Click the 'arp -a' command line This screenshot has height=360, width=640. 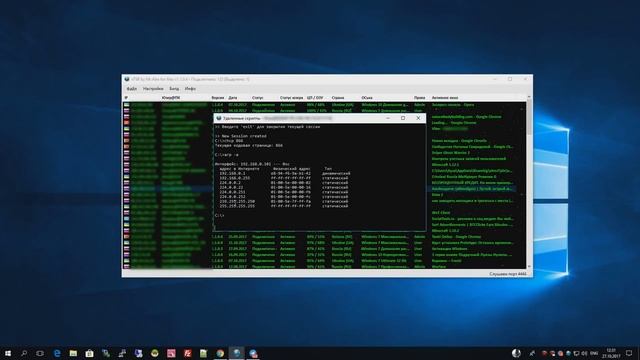point(227,155)
